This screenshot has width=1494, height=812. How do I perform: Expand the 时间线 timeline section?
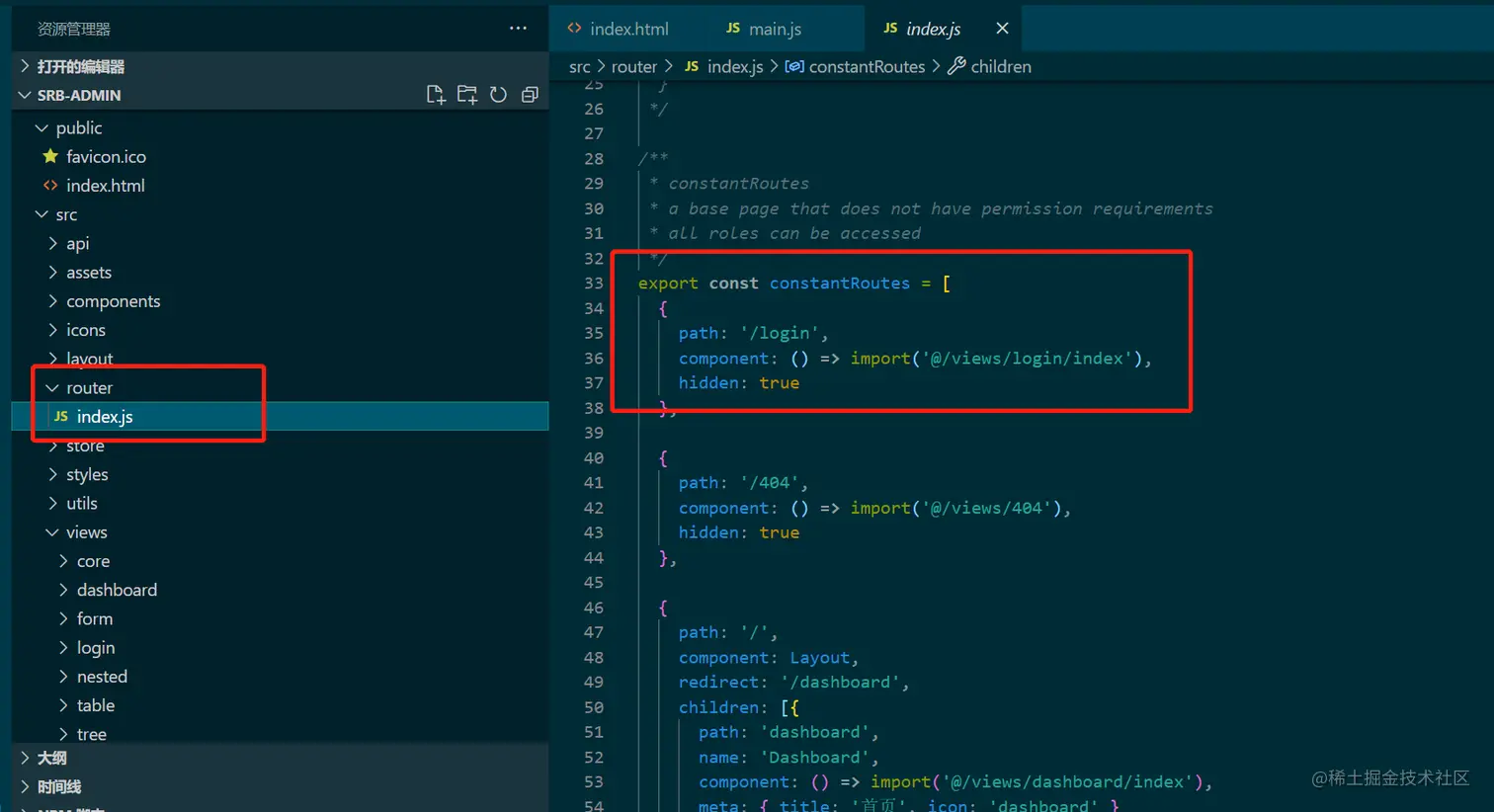coord(280,786)
